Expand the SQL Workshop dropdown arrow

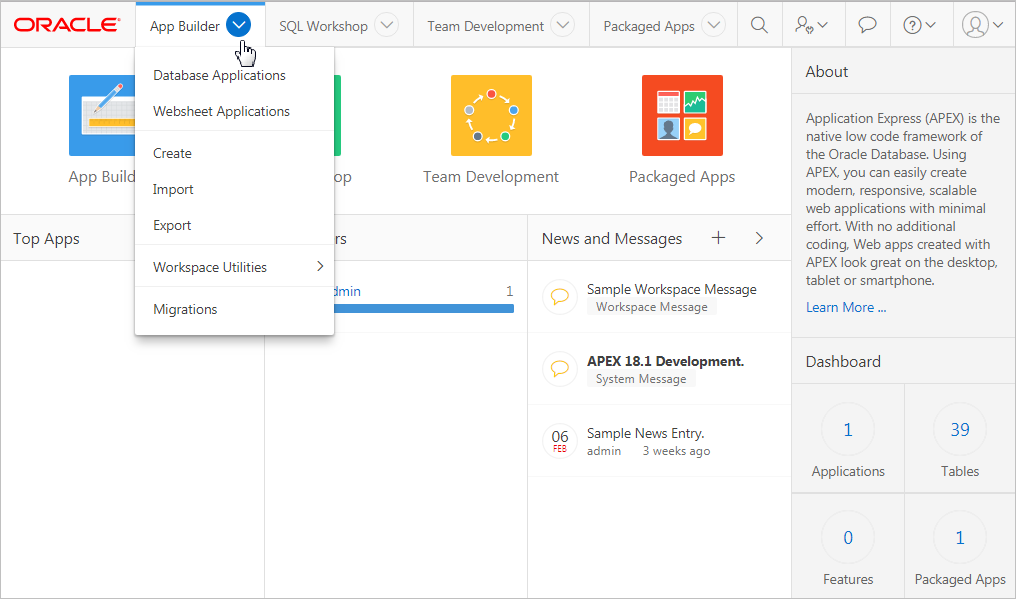(x=386, y=26)
